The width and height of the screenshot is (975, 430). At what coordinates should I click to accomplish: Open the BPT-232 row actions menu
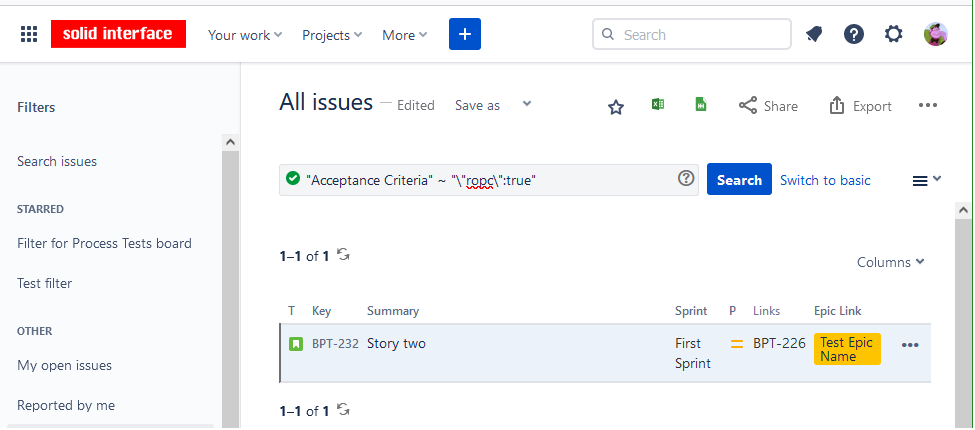point(909,345)
